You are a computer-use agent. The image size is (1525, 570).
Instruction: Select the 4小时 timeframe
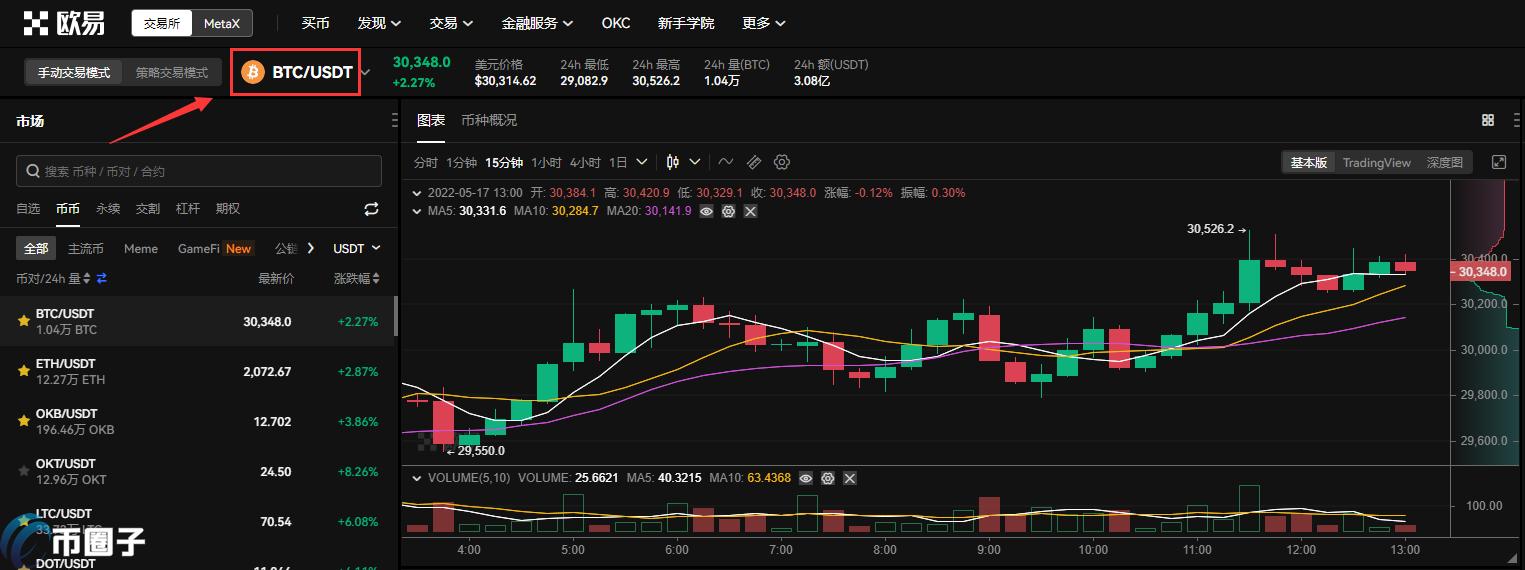[585, 162]
